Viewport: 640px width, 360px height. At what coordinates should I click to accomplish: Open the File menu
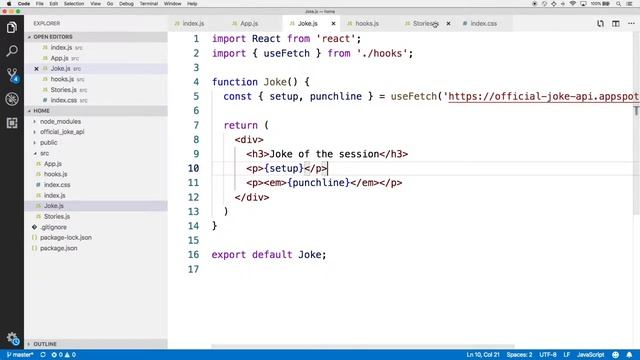[40, 4]
